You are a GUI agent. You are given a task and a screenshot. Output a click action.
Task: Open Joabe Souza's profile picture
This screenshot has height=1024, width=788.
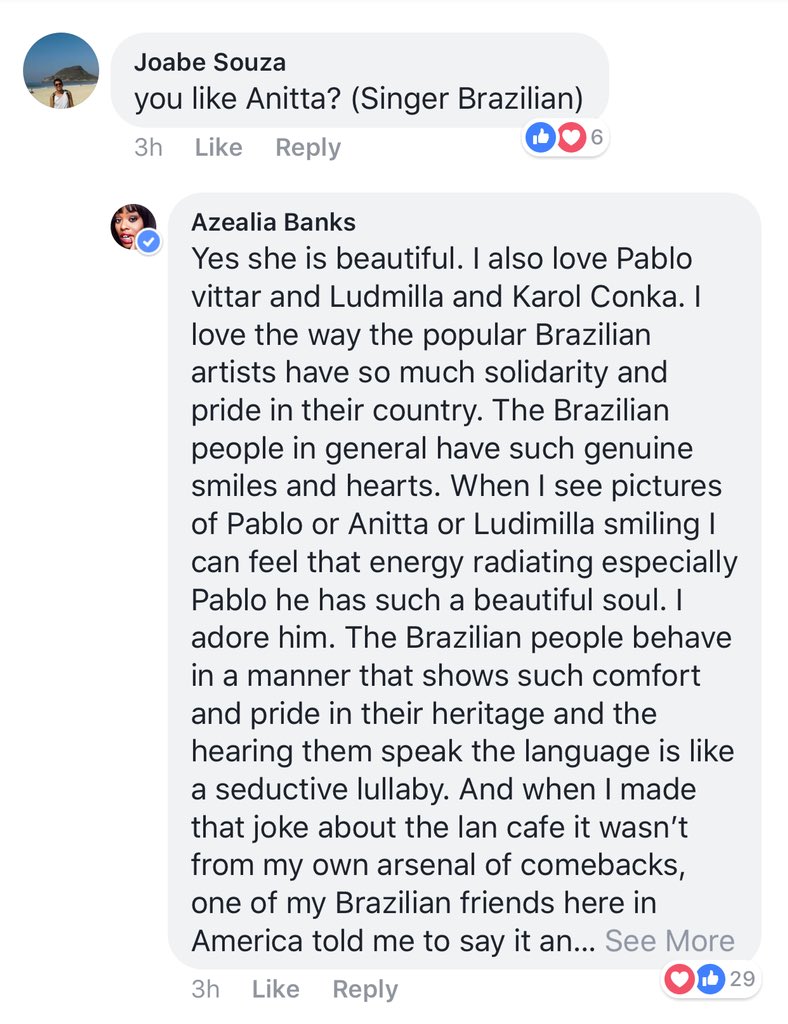61,70
